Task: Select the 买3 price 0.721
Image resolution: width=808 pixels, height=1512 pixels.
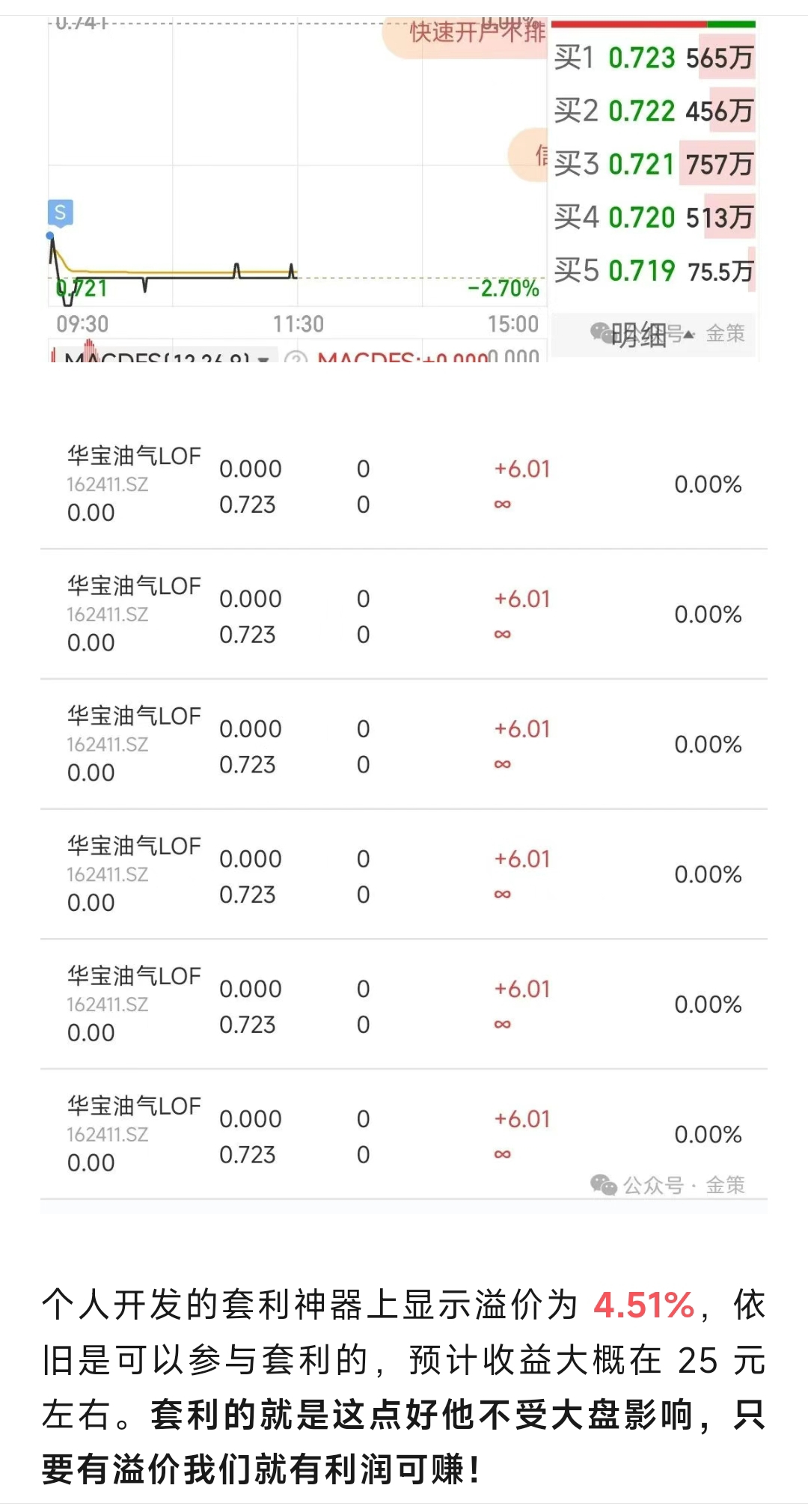Action: tap(642, 164)
